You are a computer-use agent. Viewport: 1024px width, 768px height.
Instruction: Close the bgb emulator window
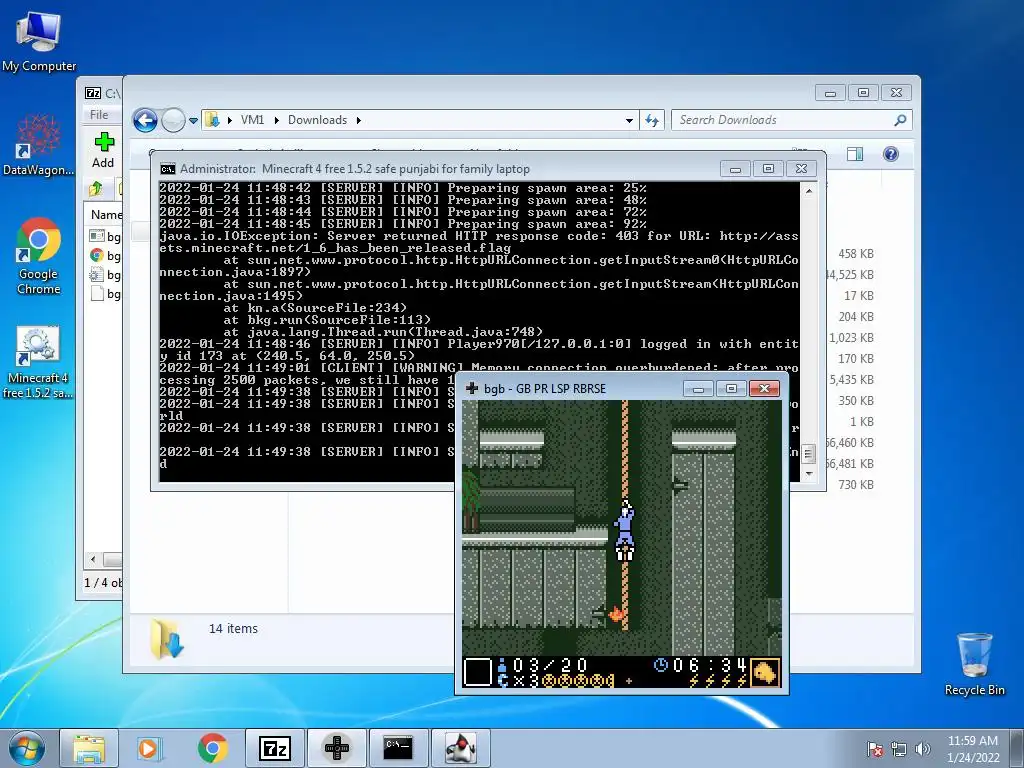[x=764, y=389]
